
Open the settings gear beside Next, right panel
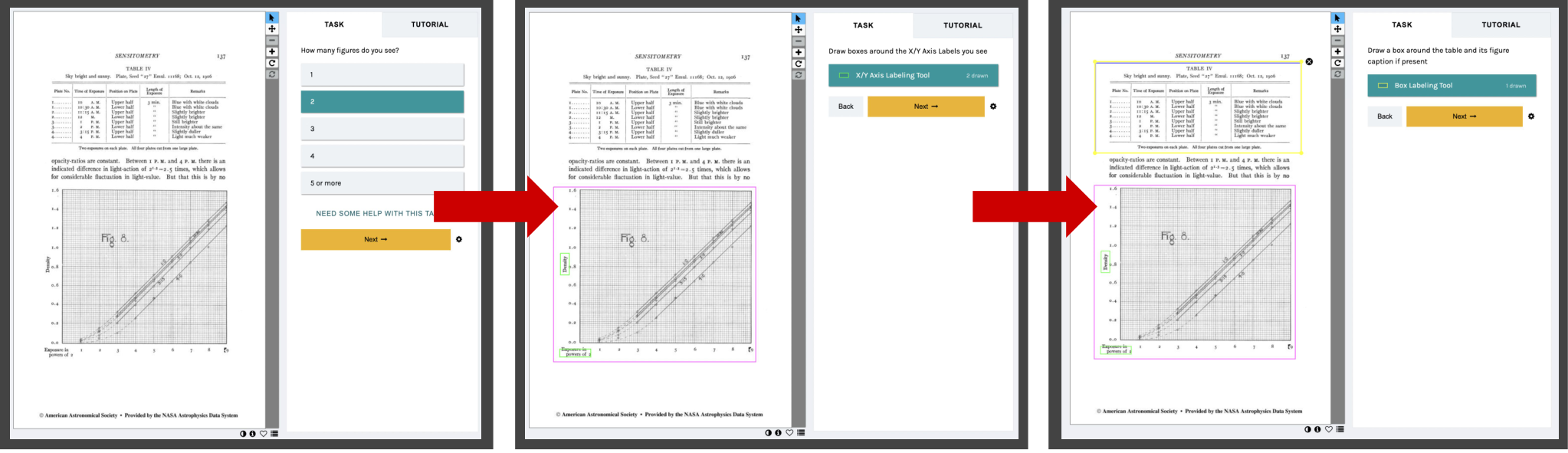(x=1531, y=117)
